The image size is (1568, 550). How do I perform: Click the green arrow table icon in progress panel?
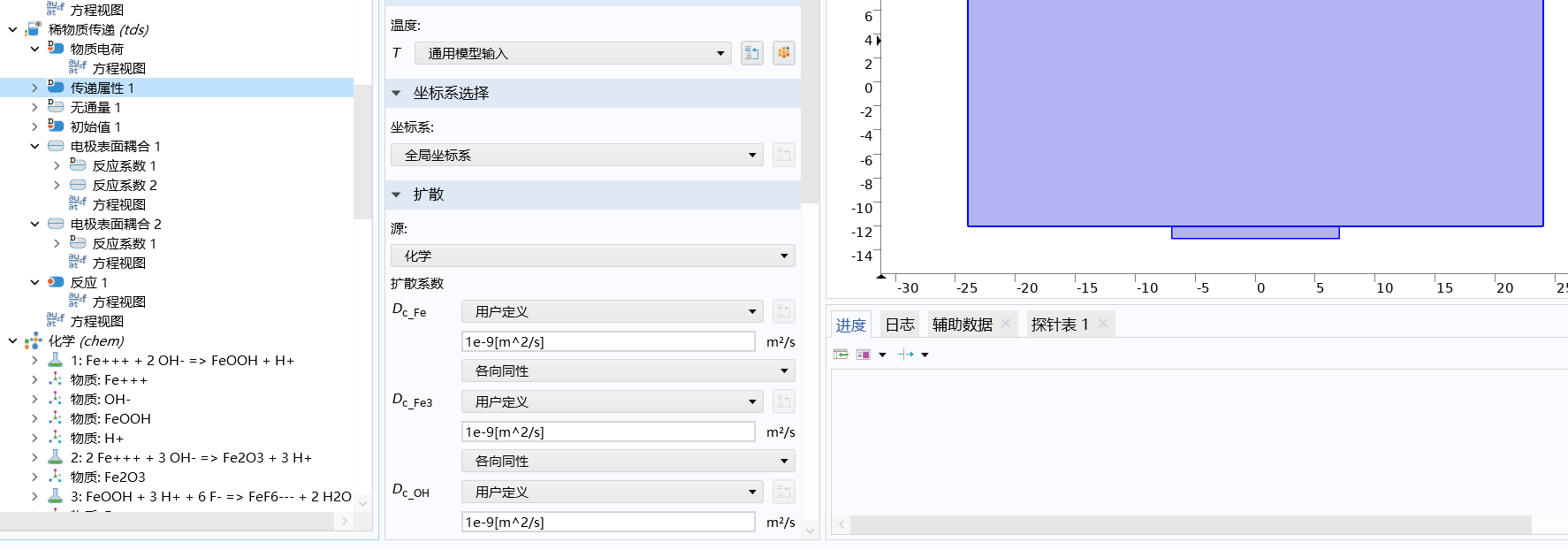[x=841, y=355]
